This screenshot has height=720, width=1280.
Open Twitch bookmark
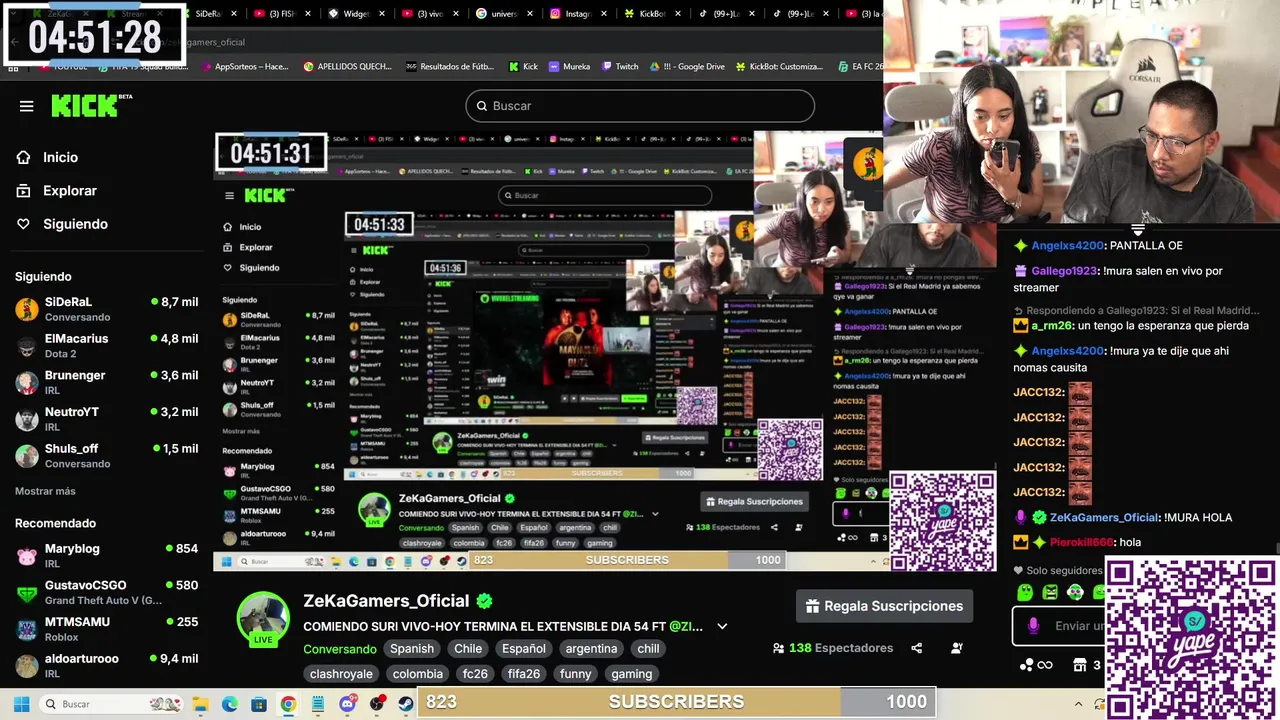click(620, 67)
